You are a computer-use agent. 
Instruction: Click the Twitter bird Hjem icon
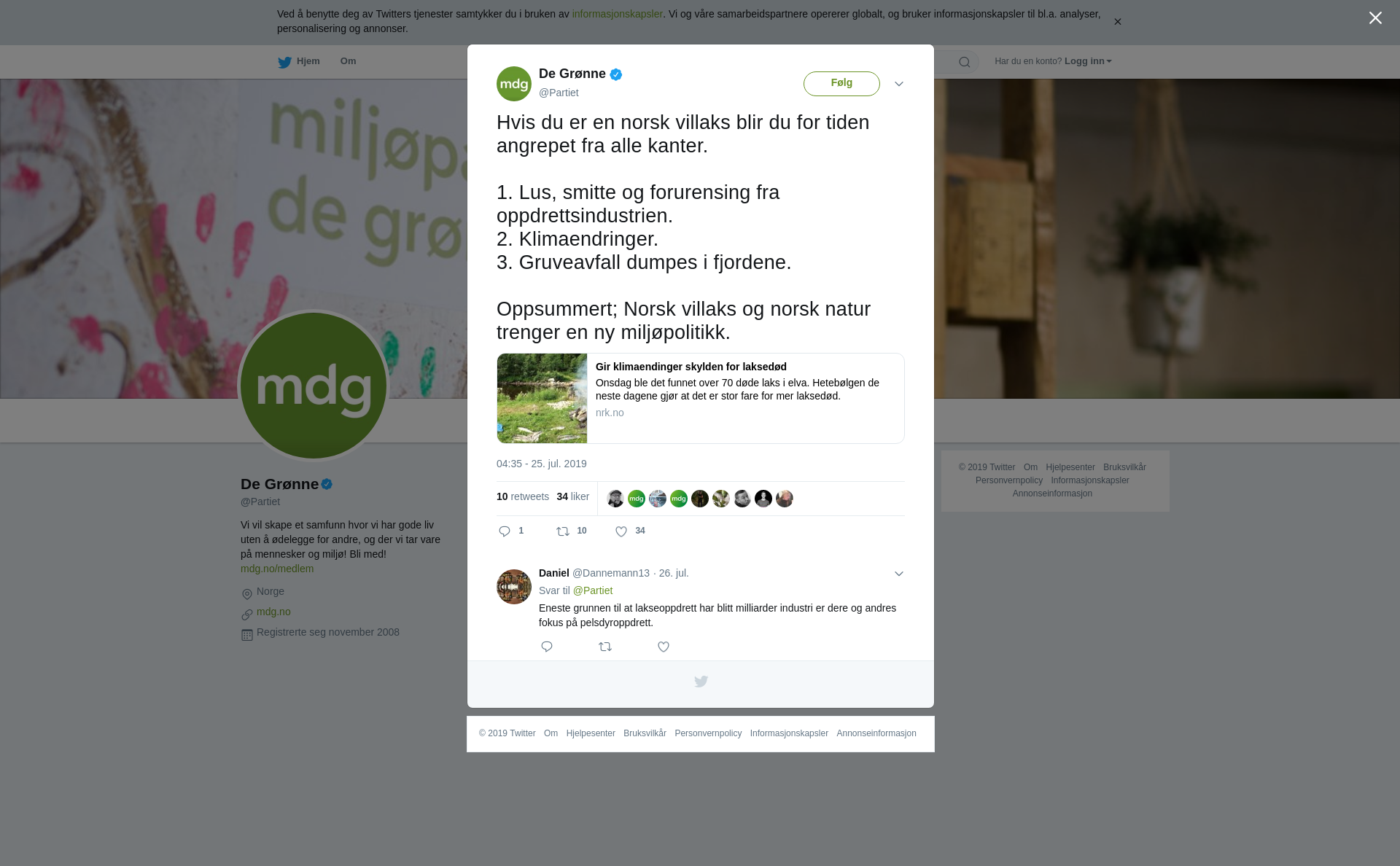pos(284,62)
